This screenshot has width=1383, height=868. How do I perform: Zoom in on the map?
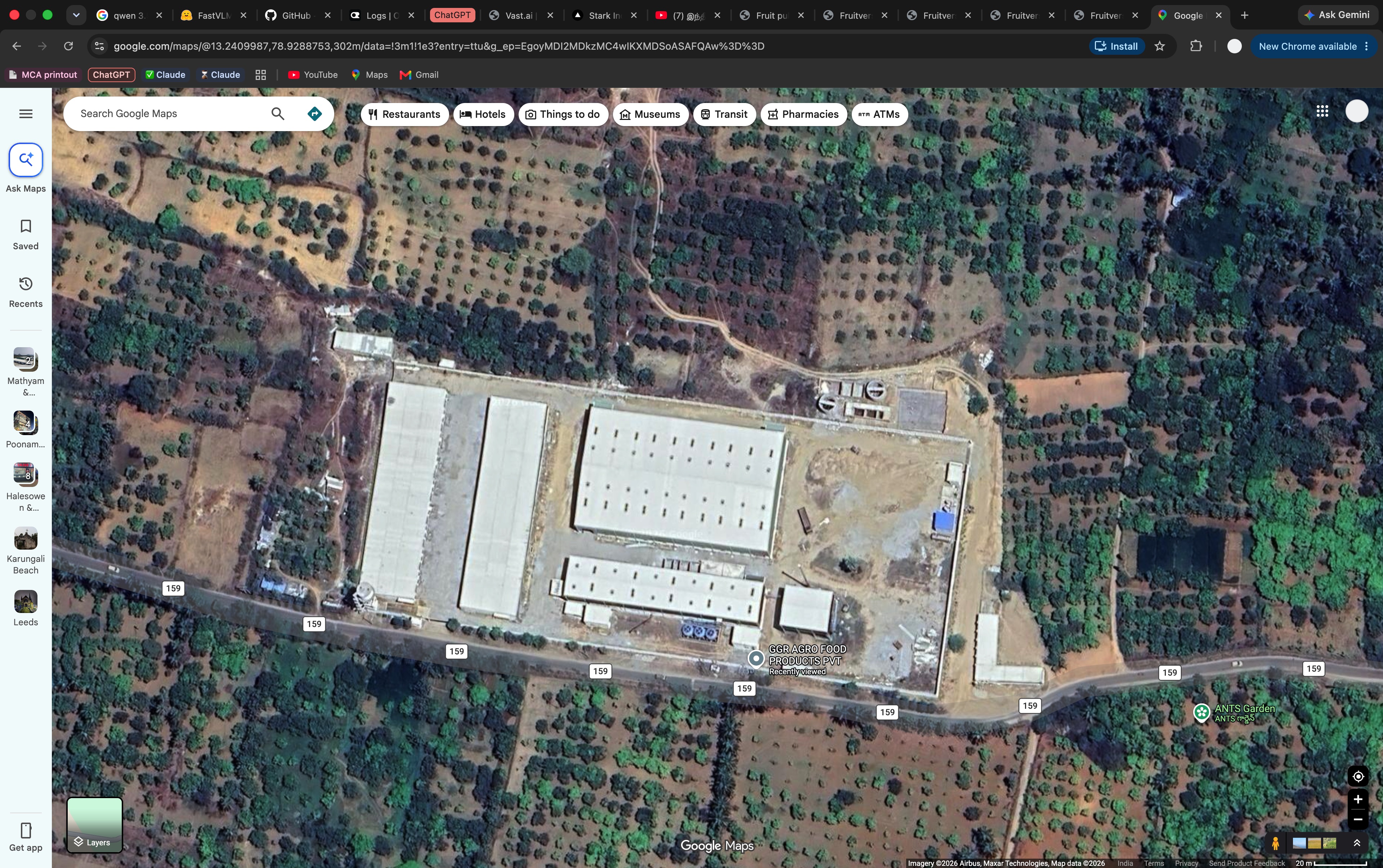[1358, 799]
